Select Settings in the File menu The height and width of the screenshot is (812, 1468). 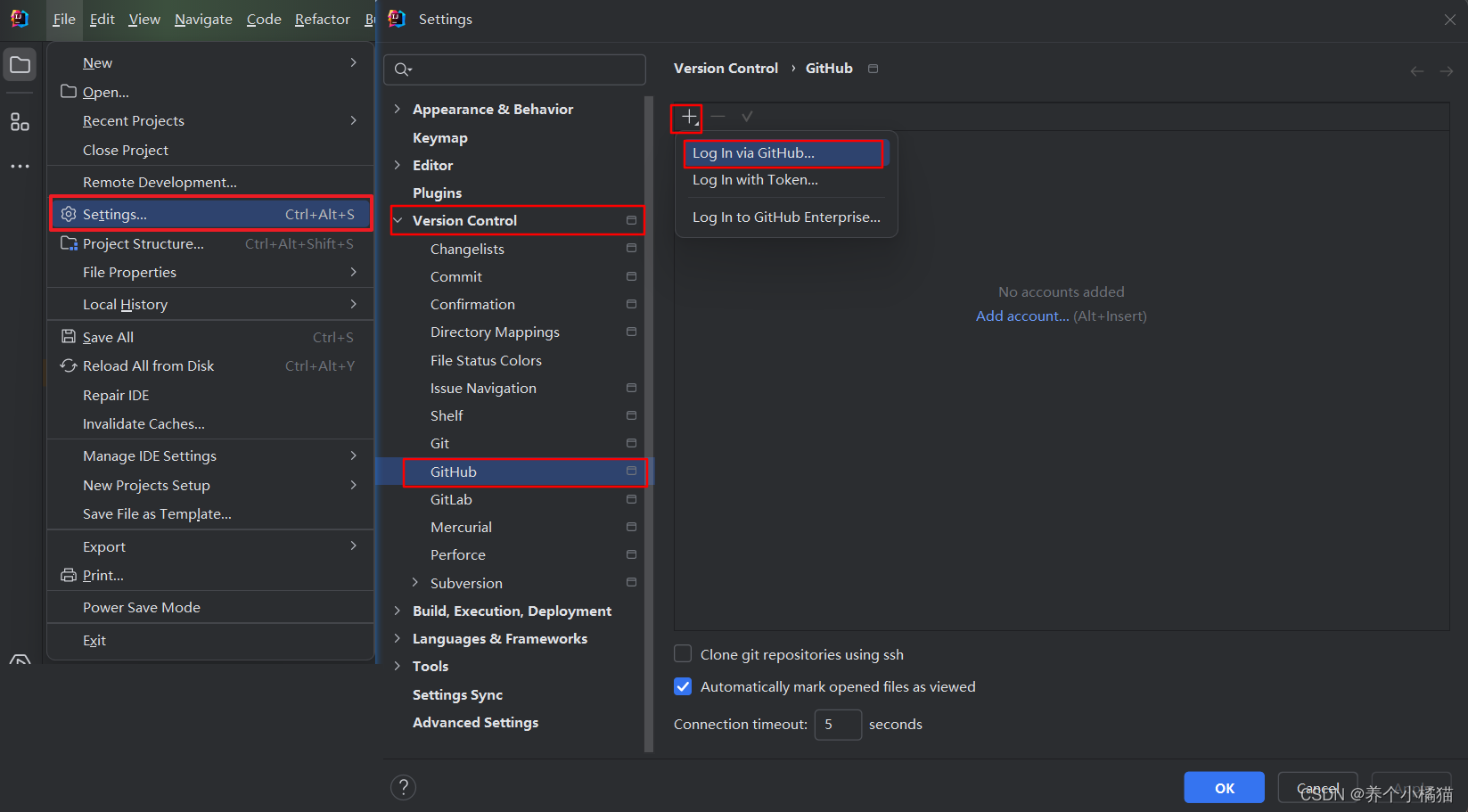[x=210, y=214]
